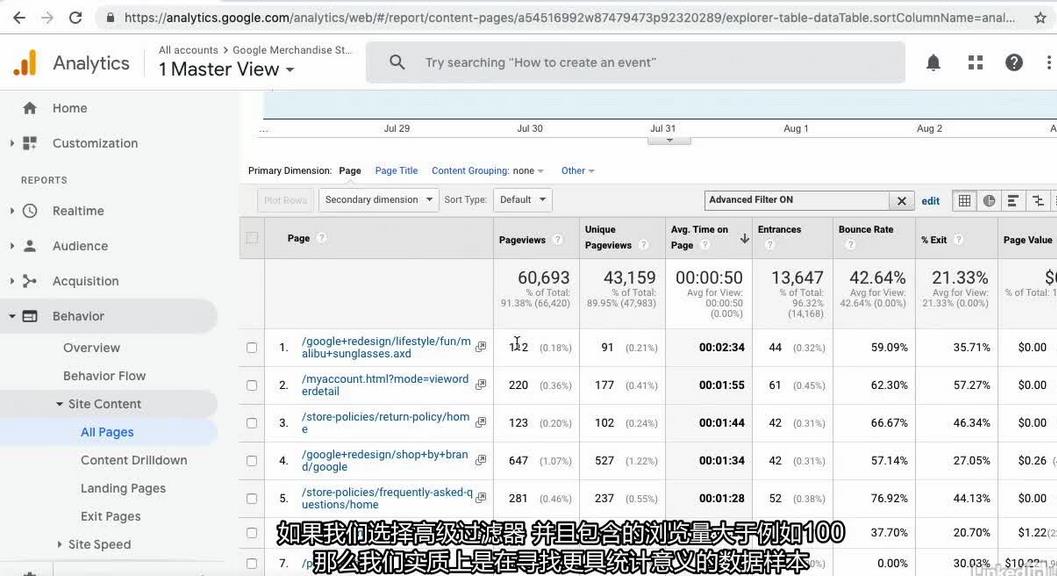Click the search magnifier icon
Screen dimensions: 1057x576
397,63
